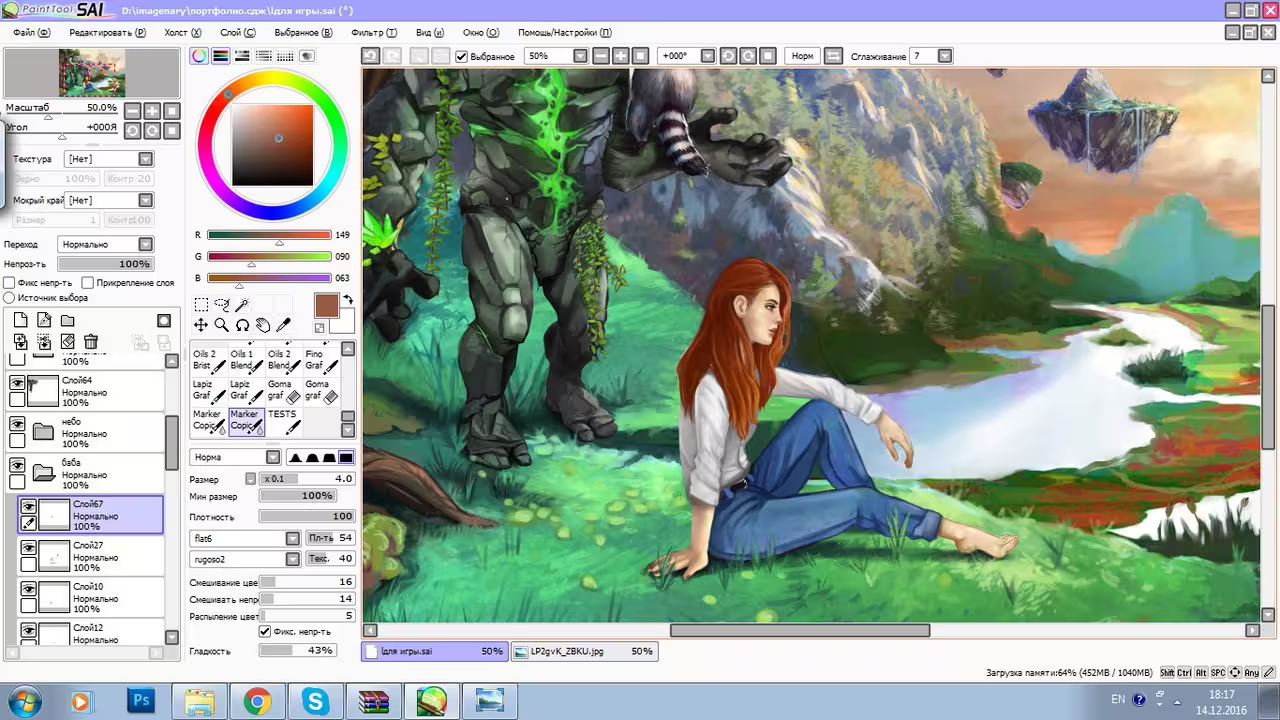Select layer Слой12 in layers list
This screenshot has height=720, width=1280.
(90, 632)
